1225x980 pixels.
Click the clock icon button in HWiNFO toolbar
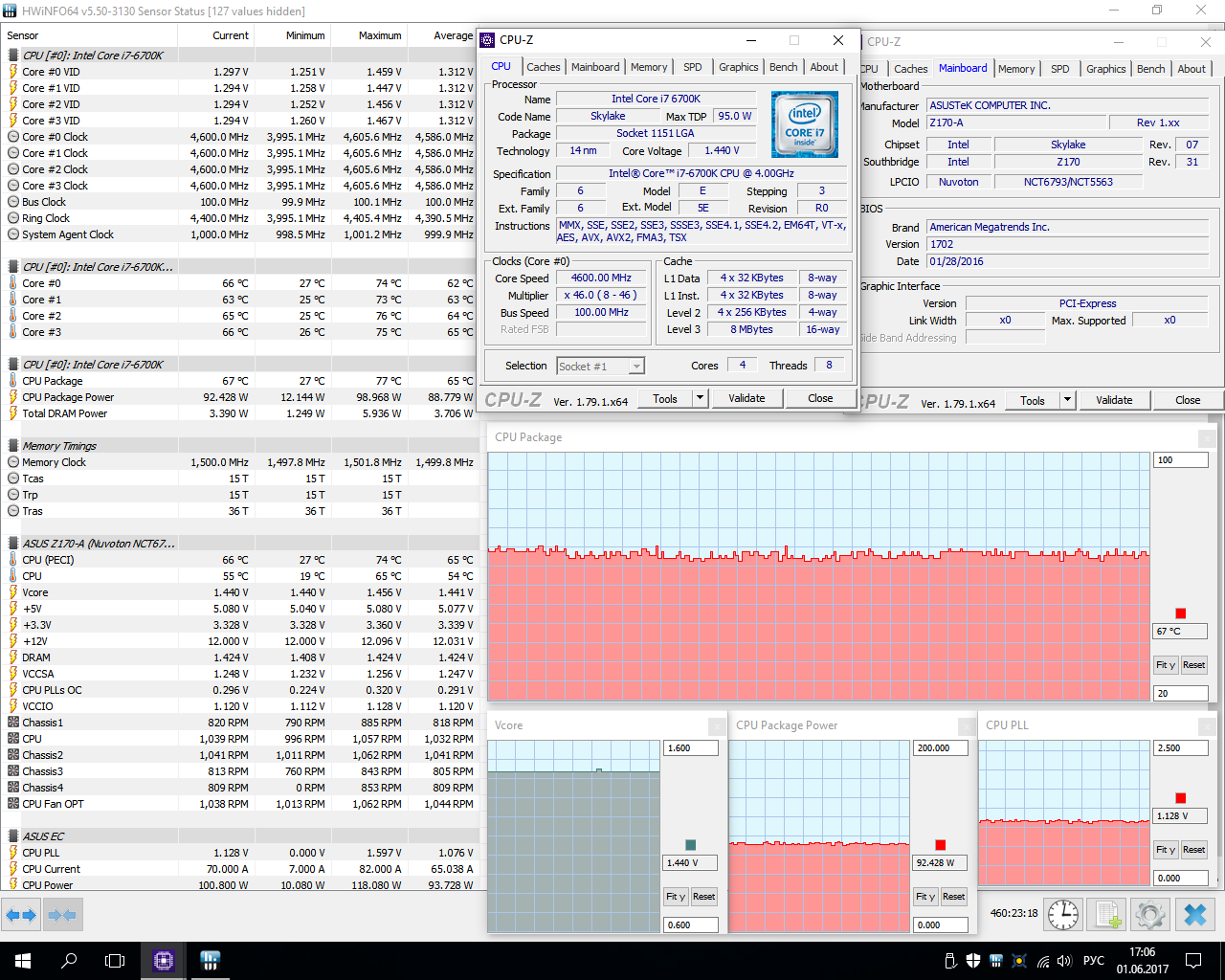click(1063, 915)
